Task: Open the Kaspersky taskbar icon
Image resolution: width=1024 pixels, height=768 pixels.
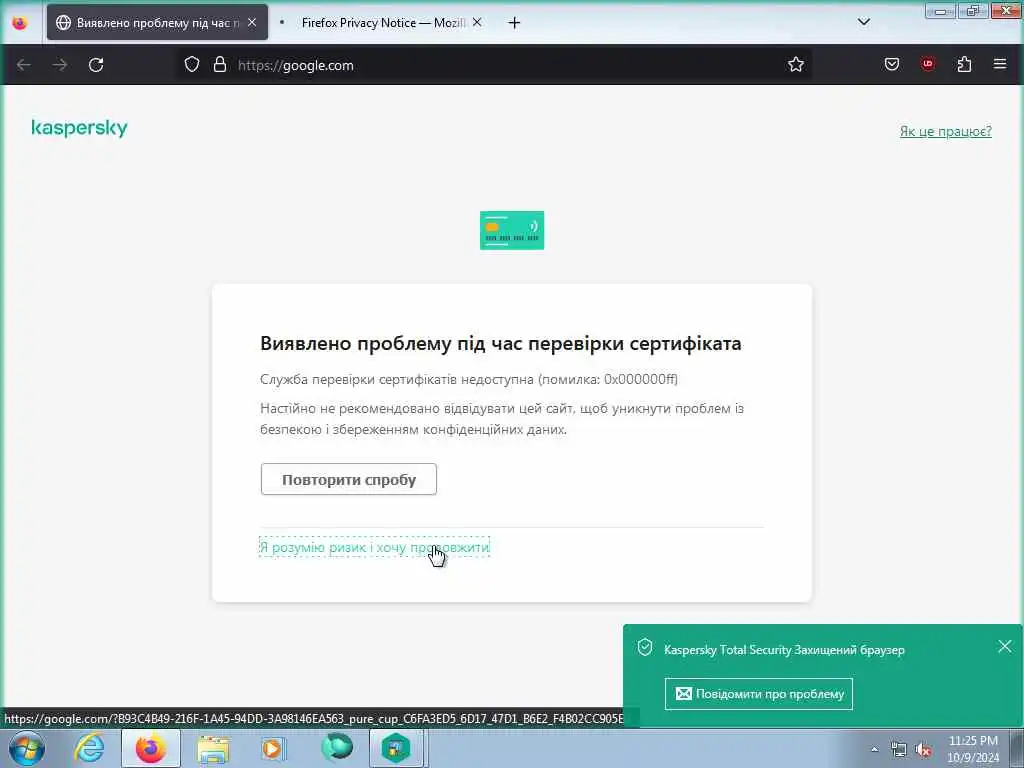Action: [x=396, y=748]
